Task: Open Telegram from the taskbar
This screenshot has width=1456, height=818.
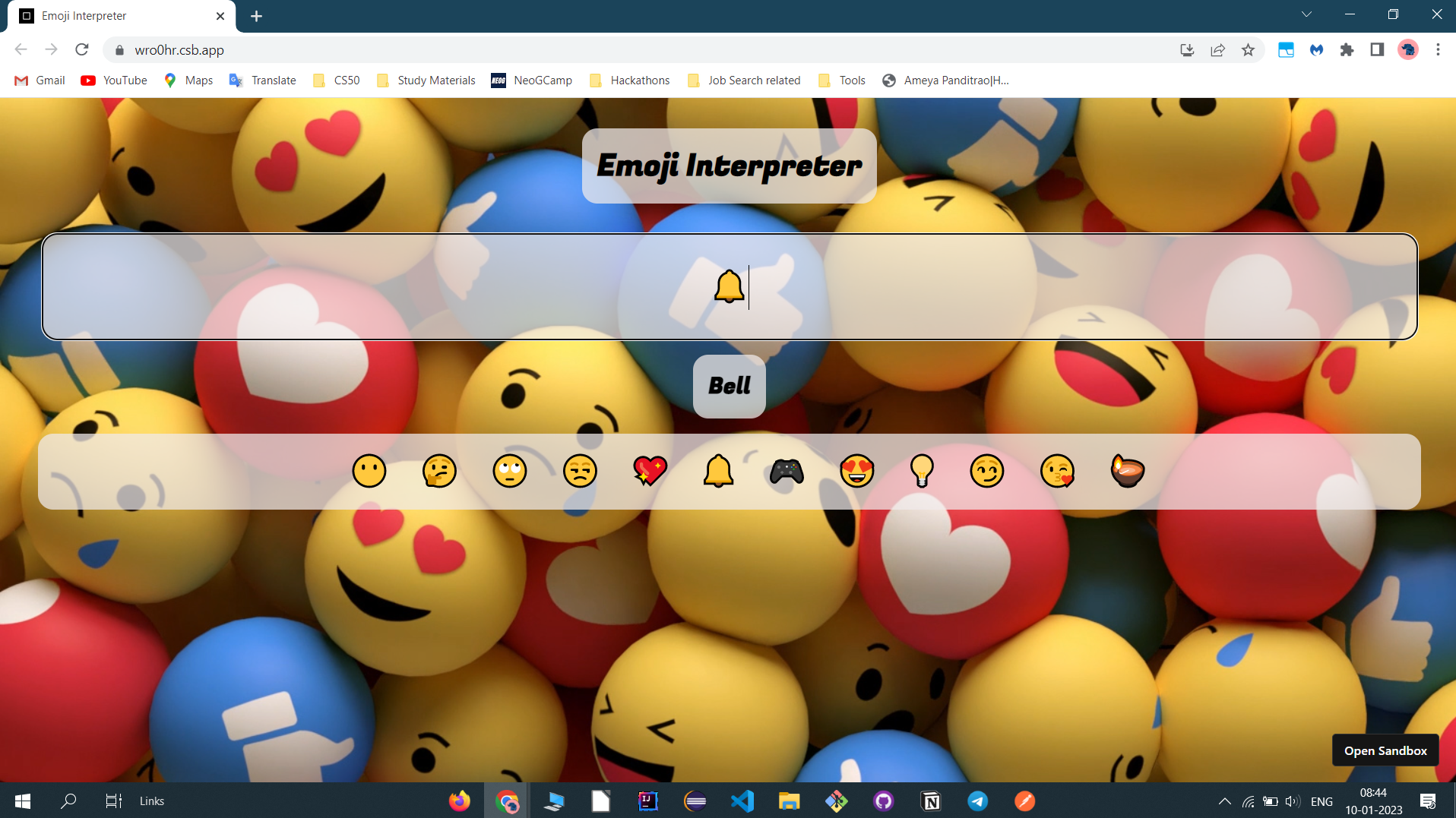Action: (x=978, y=801)
